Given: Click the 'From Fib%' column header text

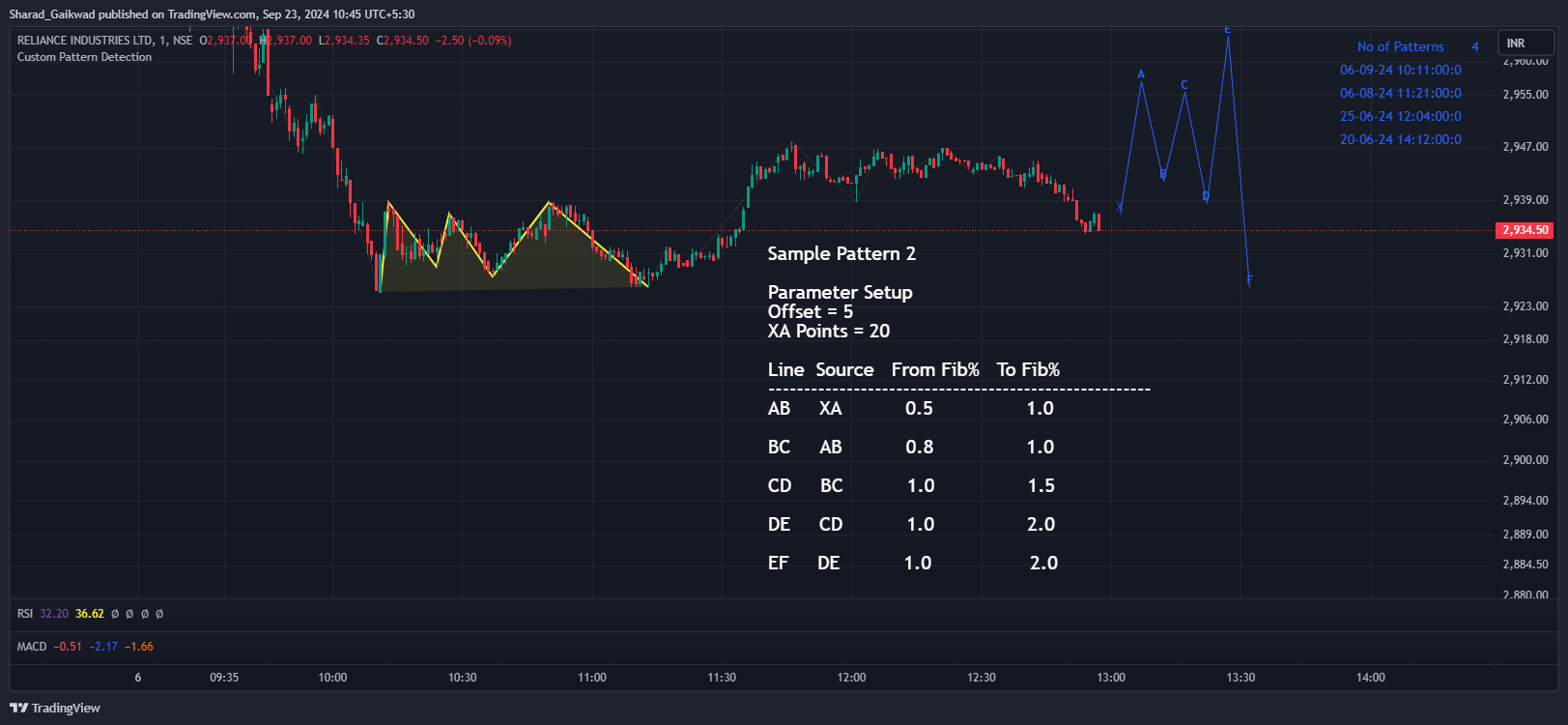Looking at the screenshot, I should (935, 369).
